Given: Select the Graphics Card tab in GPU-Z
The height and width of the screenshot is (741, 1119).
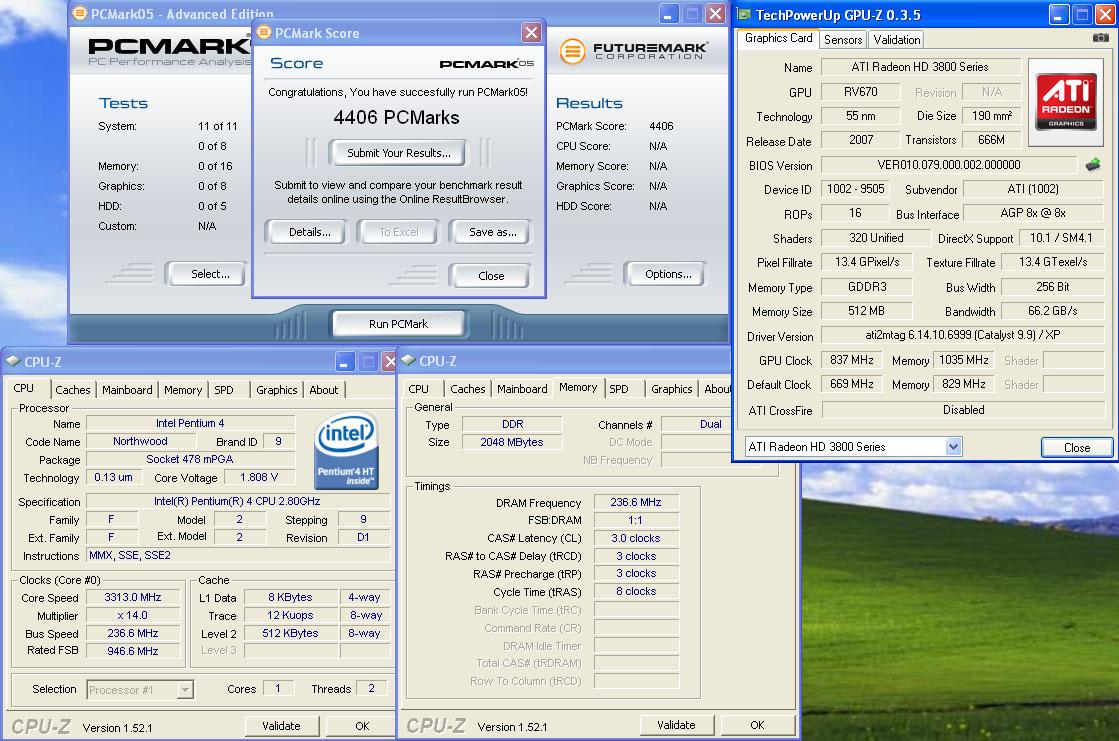Looking at the screenshot, I should click(778, 38).
